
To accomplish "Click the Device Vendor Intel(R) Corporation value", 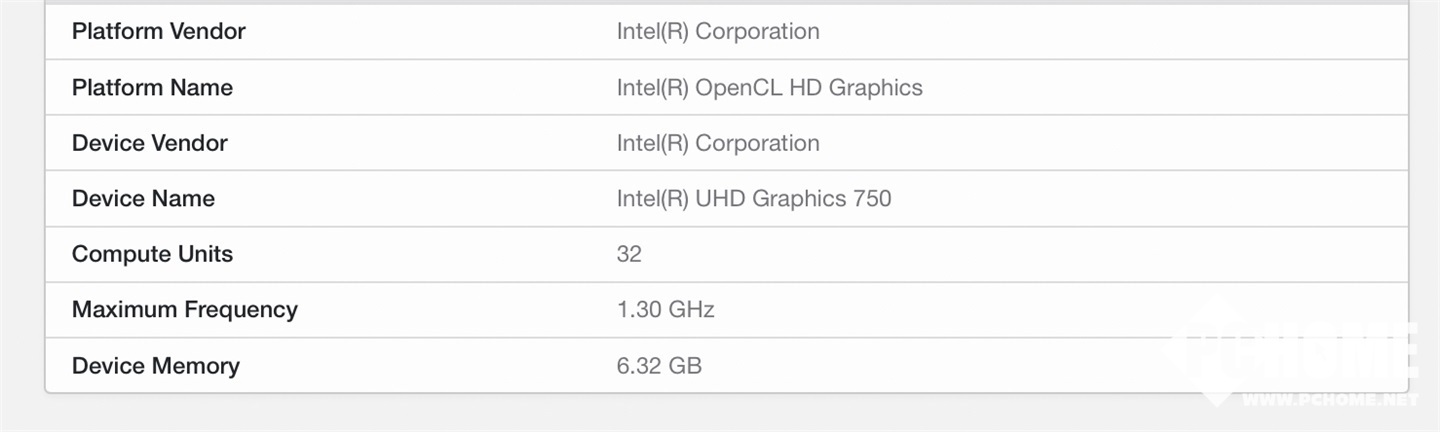I will point(718,143).
